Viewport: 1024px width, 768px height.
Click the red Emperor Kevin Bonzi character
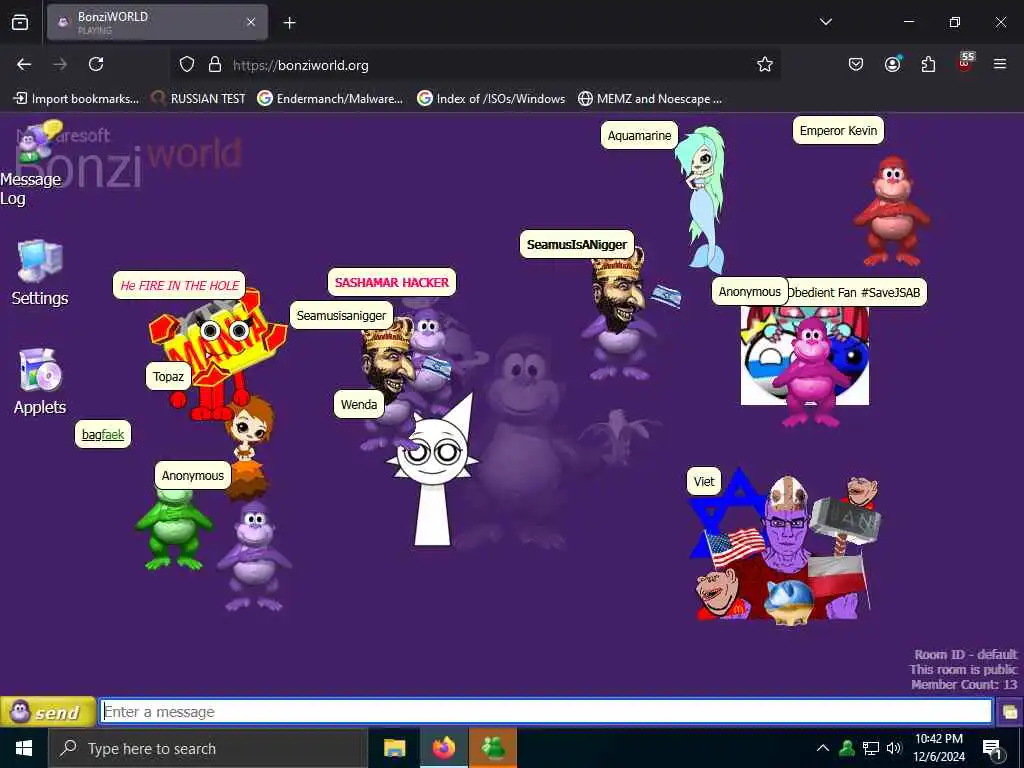coord(891,210)
